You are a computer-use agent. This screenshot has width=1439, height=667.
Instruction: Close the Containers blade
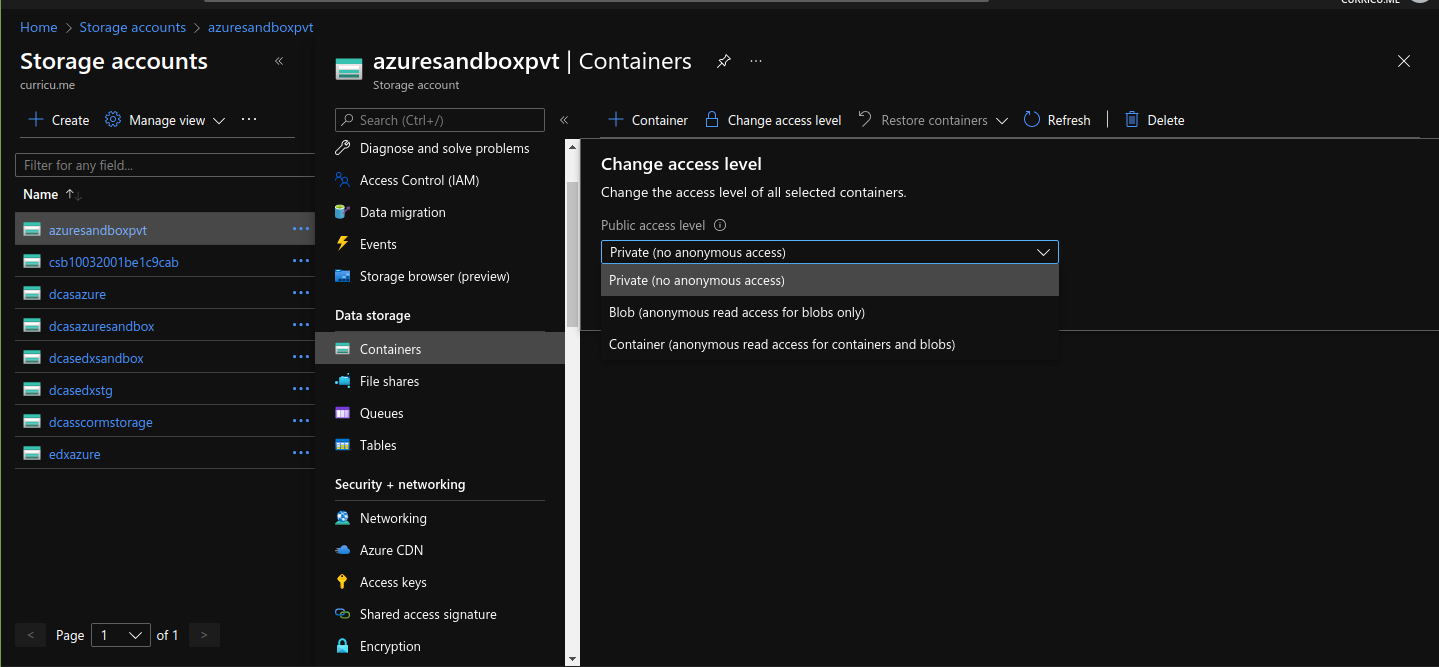[x=1404, y=61]
